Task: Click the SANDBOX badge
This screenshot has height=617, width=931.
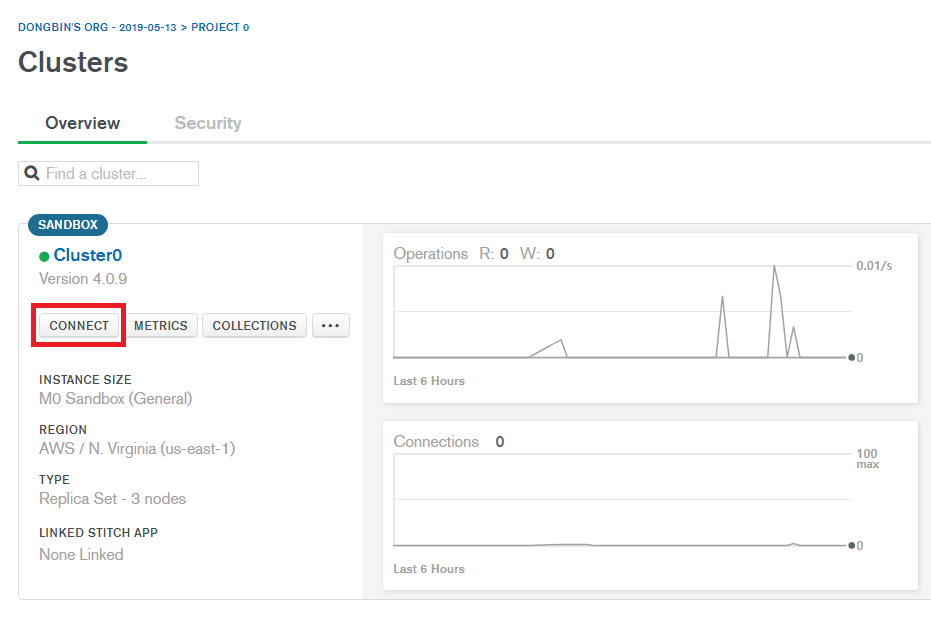Action: point(68,224)
